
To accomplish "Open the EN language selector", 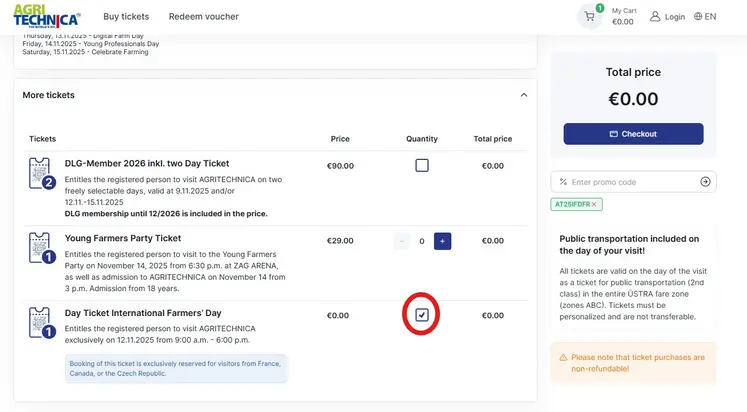I will point(705,17).
